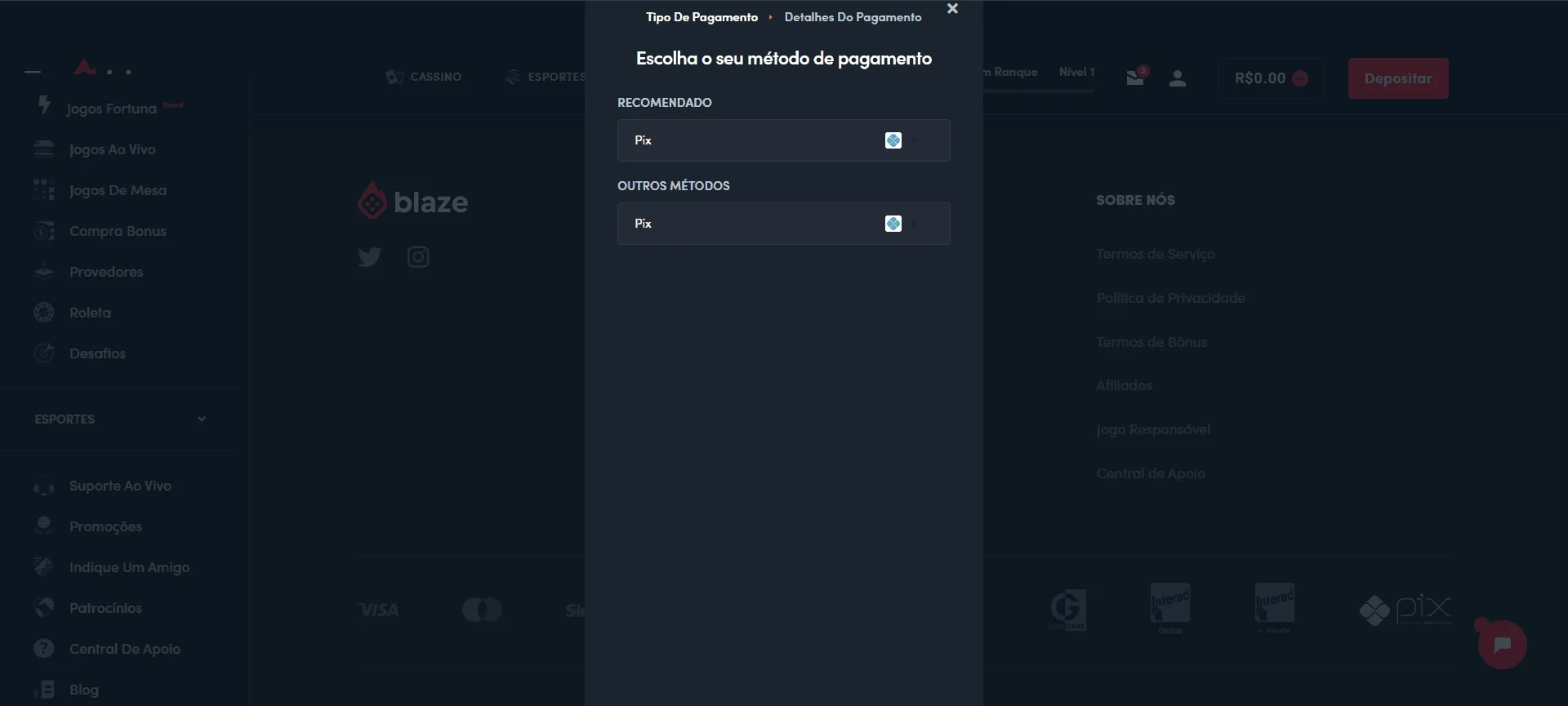Open Desafios in sidebar
The image size is (1568, 706).
click(97, 353)
